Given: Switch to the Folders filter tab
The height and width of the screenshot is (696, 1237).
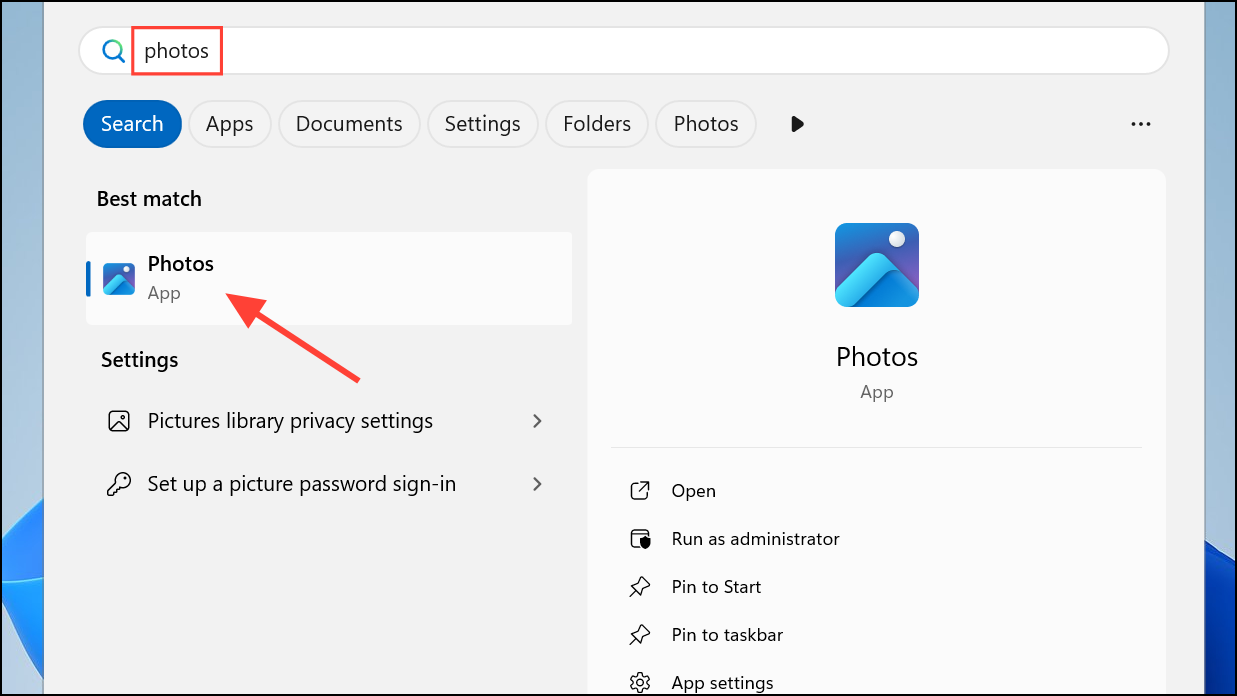Looking at the screenshot, I should [x=597, y=124].
